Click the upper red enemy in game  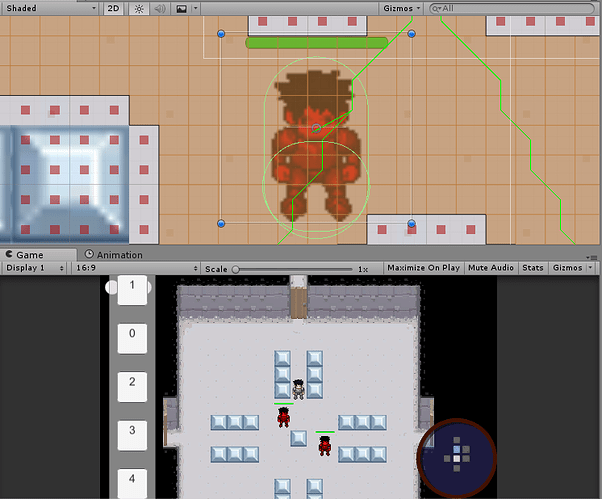283,417
